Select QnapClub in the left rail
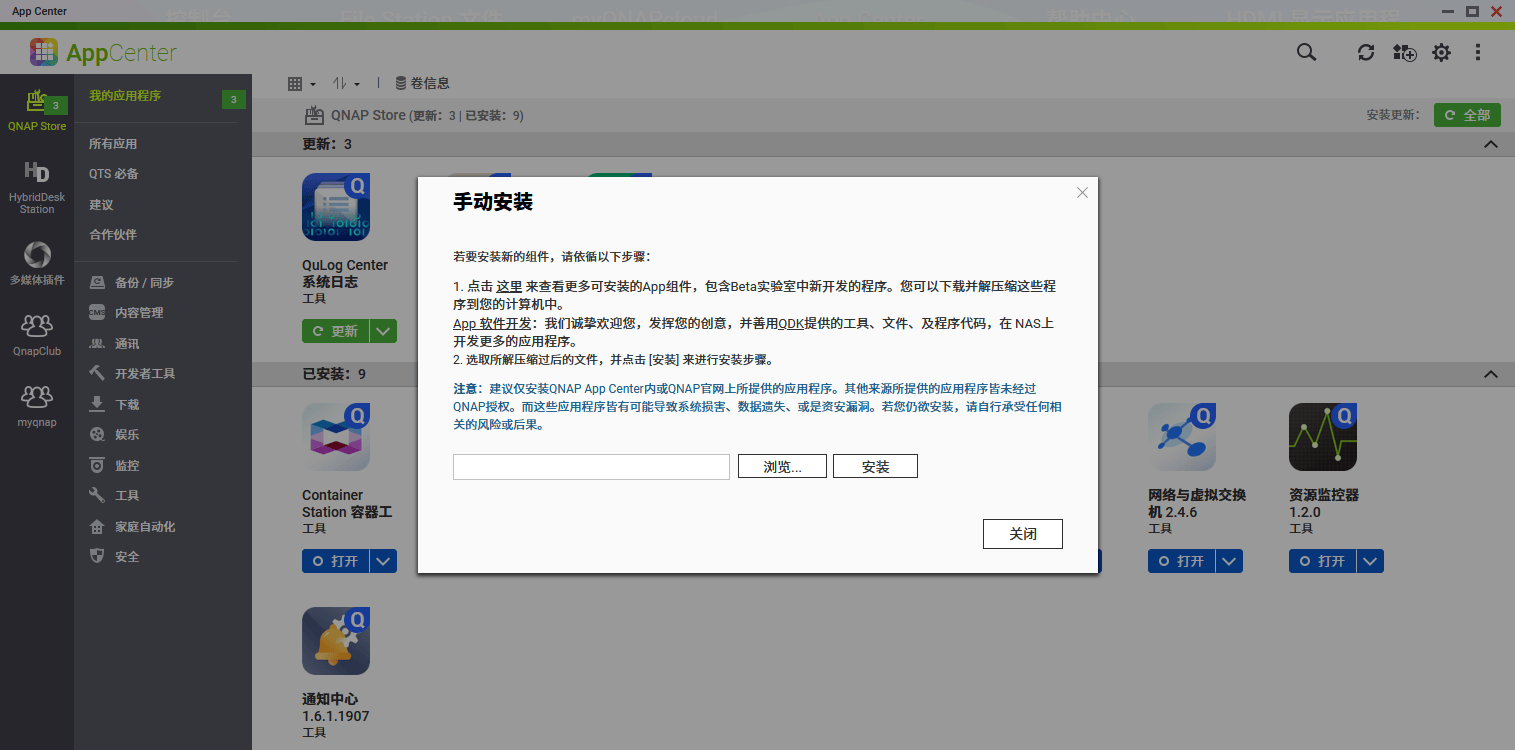This screenshot has width=1515, height=750. tap(37, 335)
